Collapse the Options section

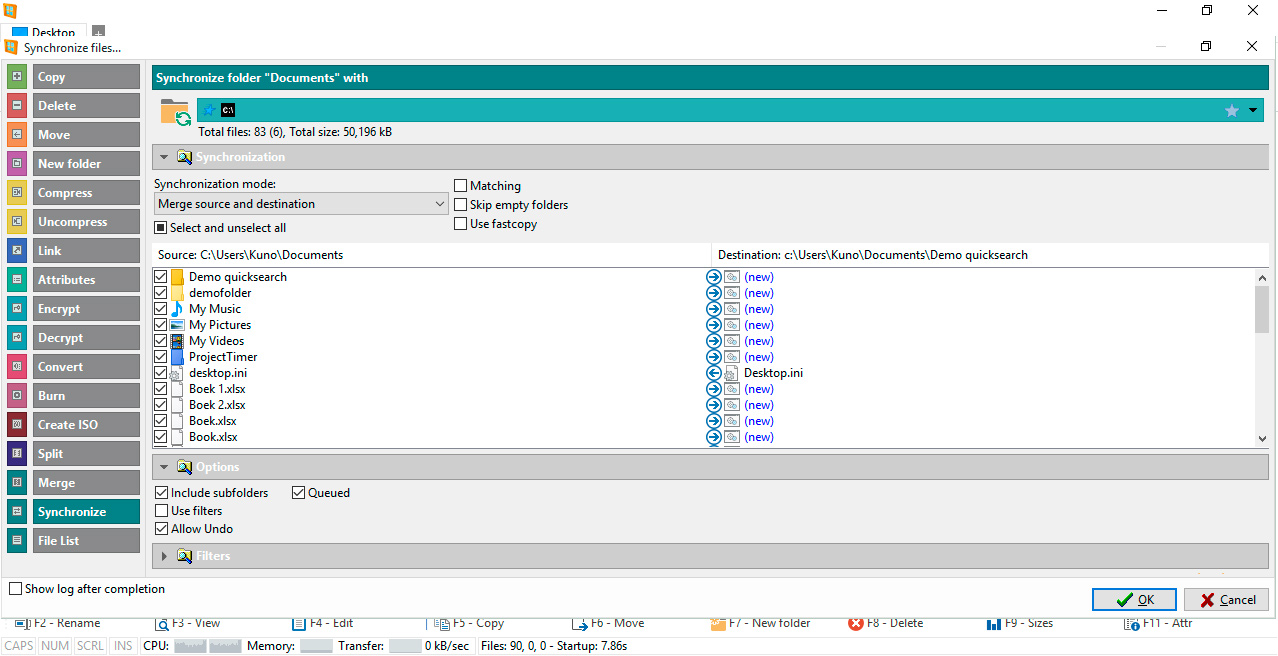[x=164, y=467]
